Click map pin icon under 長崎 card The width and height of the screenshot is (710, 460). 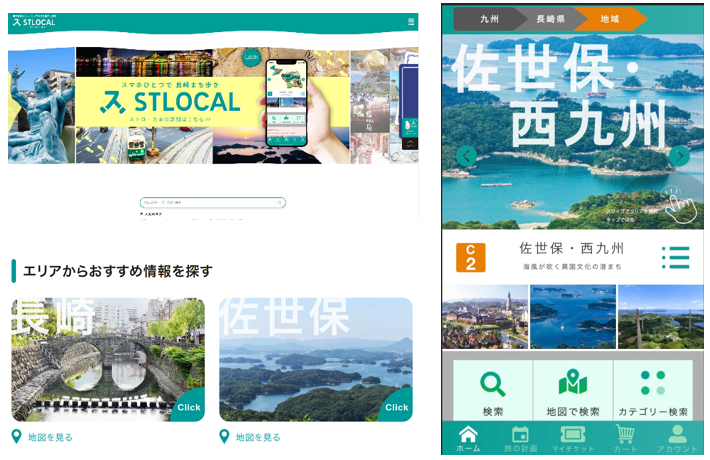point(16,436)
